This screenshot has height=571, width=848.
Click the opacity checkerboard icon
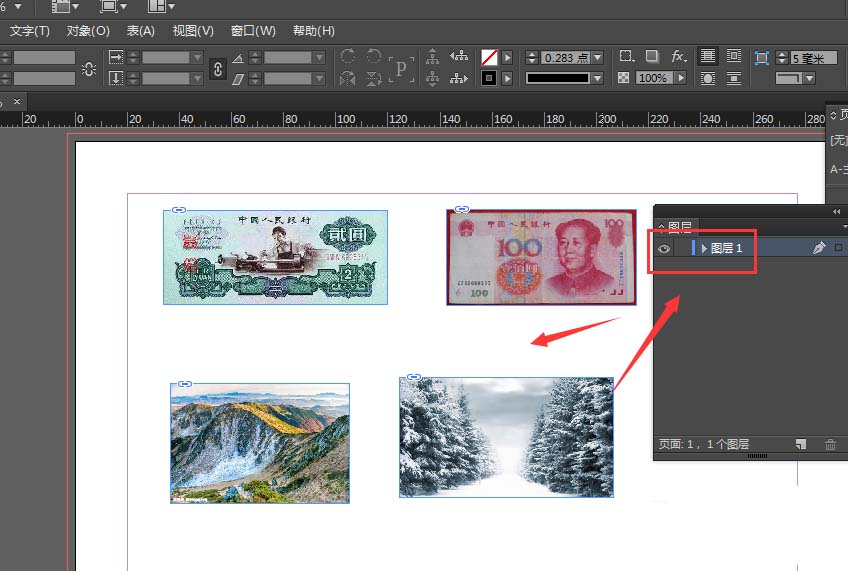624,78
